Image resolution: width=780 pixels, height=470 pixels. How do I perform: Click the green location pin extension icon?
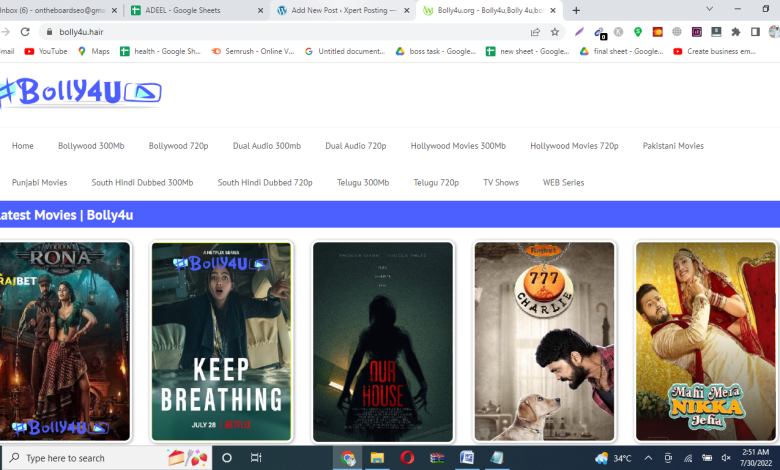(638, 32)
